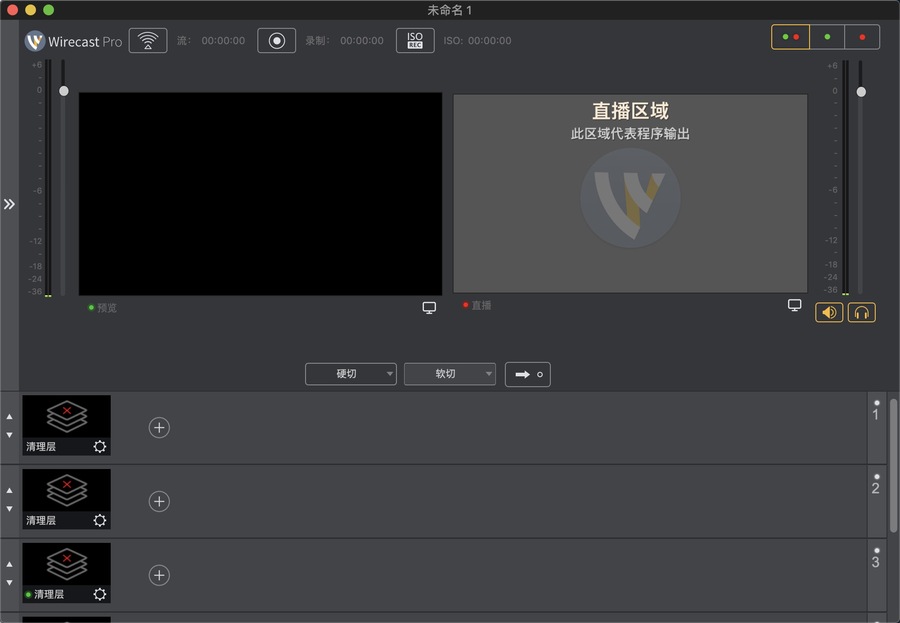Click the layers vertical scrollbar

click(x=893, y=465)
